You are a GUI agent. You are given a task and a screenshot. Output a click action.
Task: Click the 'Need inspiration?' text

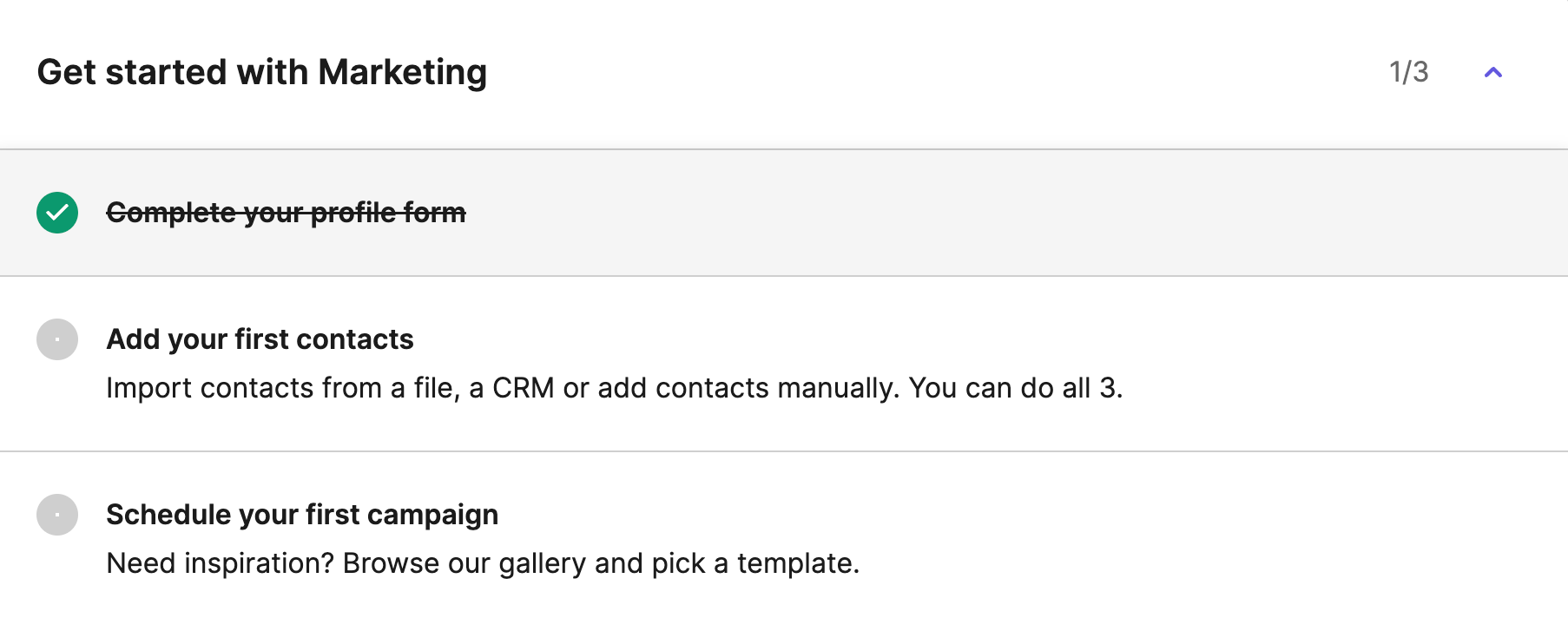pos(220,563)
